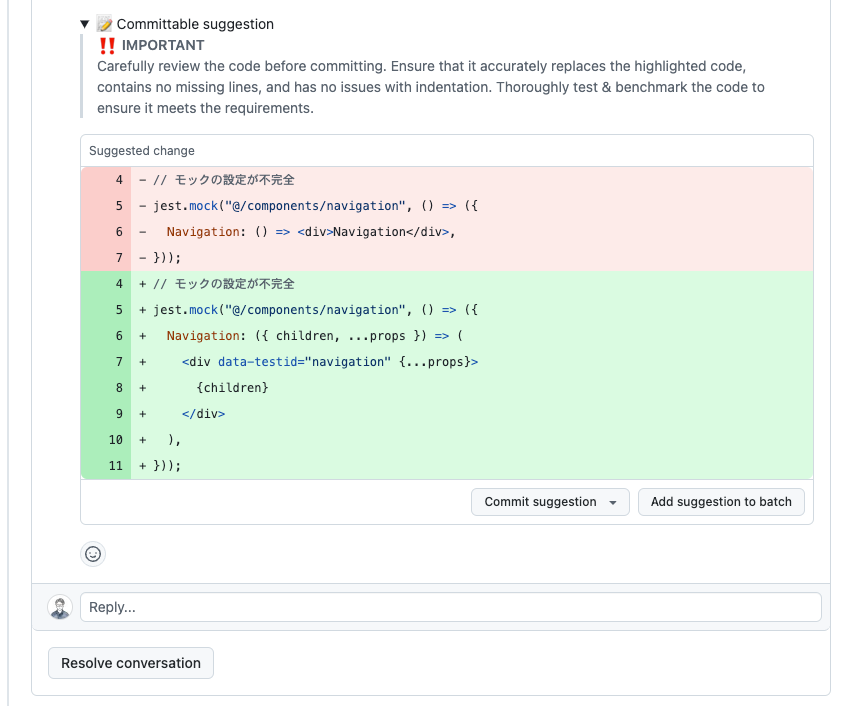This screenshot has height=706, width=858.
Task: Click the green plus marker on line 11
Action: pyautogui.click(x=143, y=465)
